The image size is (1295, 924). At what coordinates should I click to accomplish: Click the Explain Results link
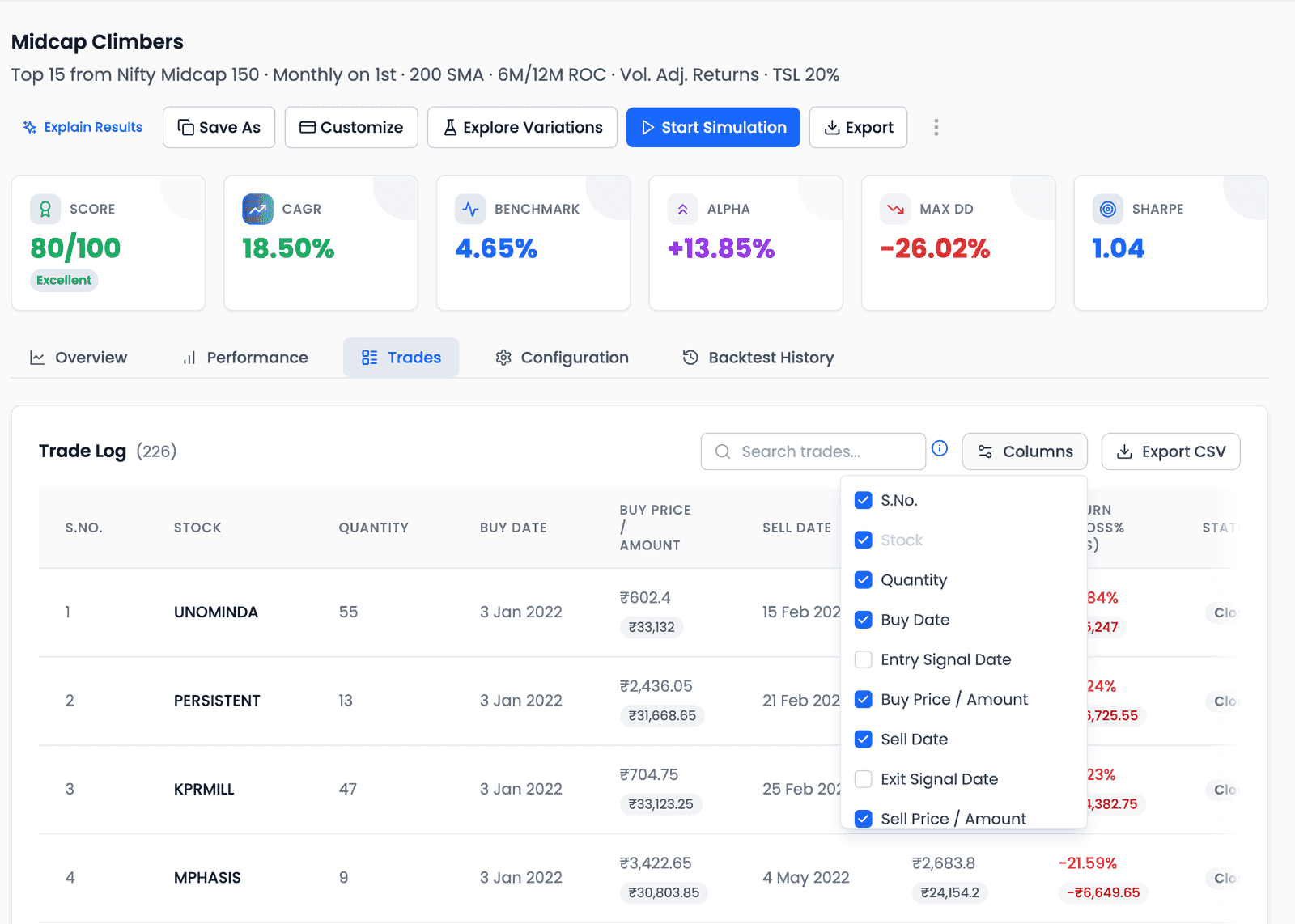click(83, 127)
